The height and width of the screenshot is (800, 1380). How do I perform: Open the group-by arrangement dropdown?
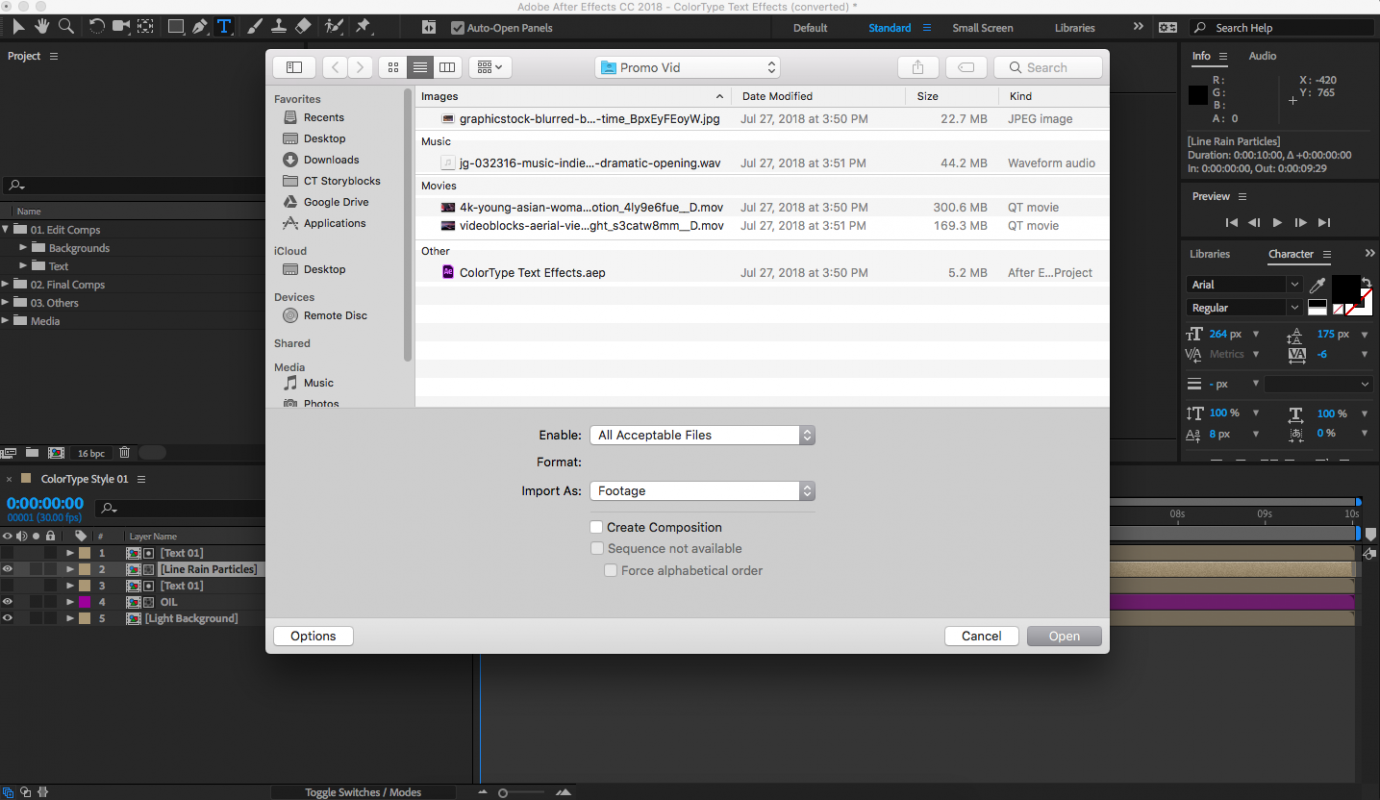coord(490,68)
